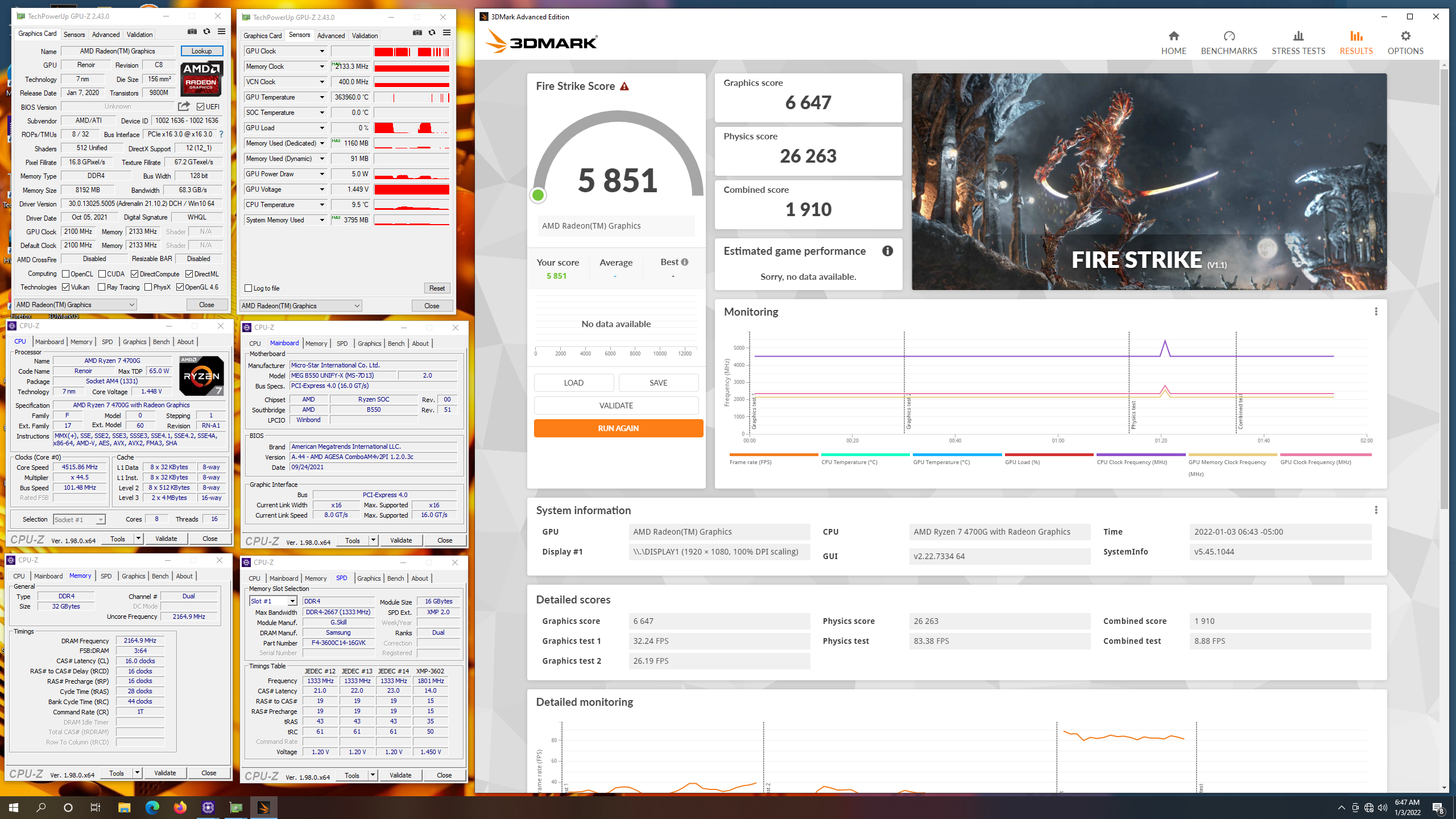Toggle OpenCL checkbox in GPU-Z
The height and width of the screenshot is (819, 1456).
coord(65,274)
